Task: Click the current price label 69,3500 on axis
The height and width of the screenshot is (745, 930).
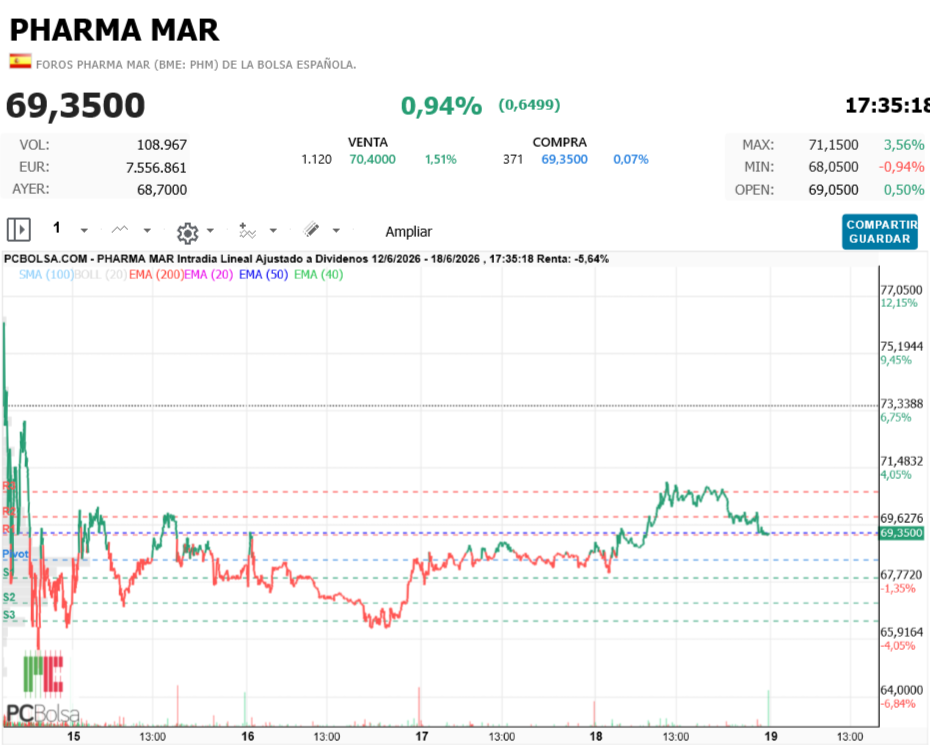Action: pyautogui.click(x=901, y=533)
